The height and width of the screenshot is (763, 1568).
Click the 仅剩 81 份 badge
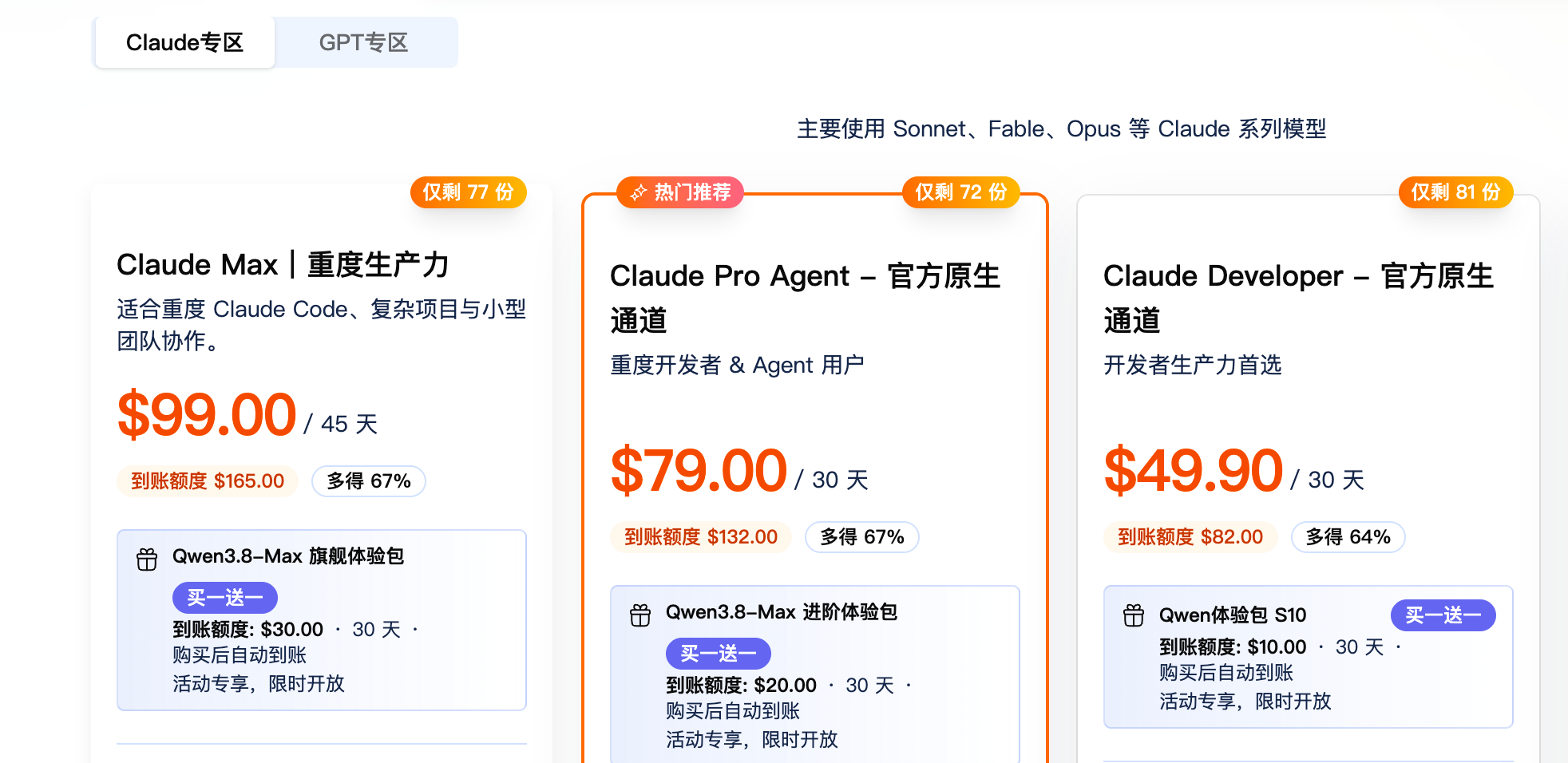(x=1456, y=192)
